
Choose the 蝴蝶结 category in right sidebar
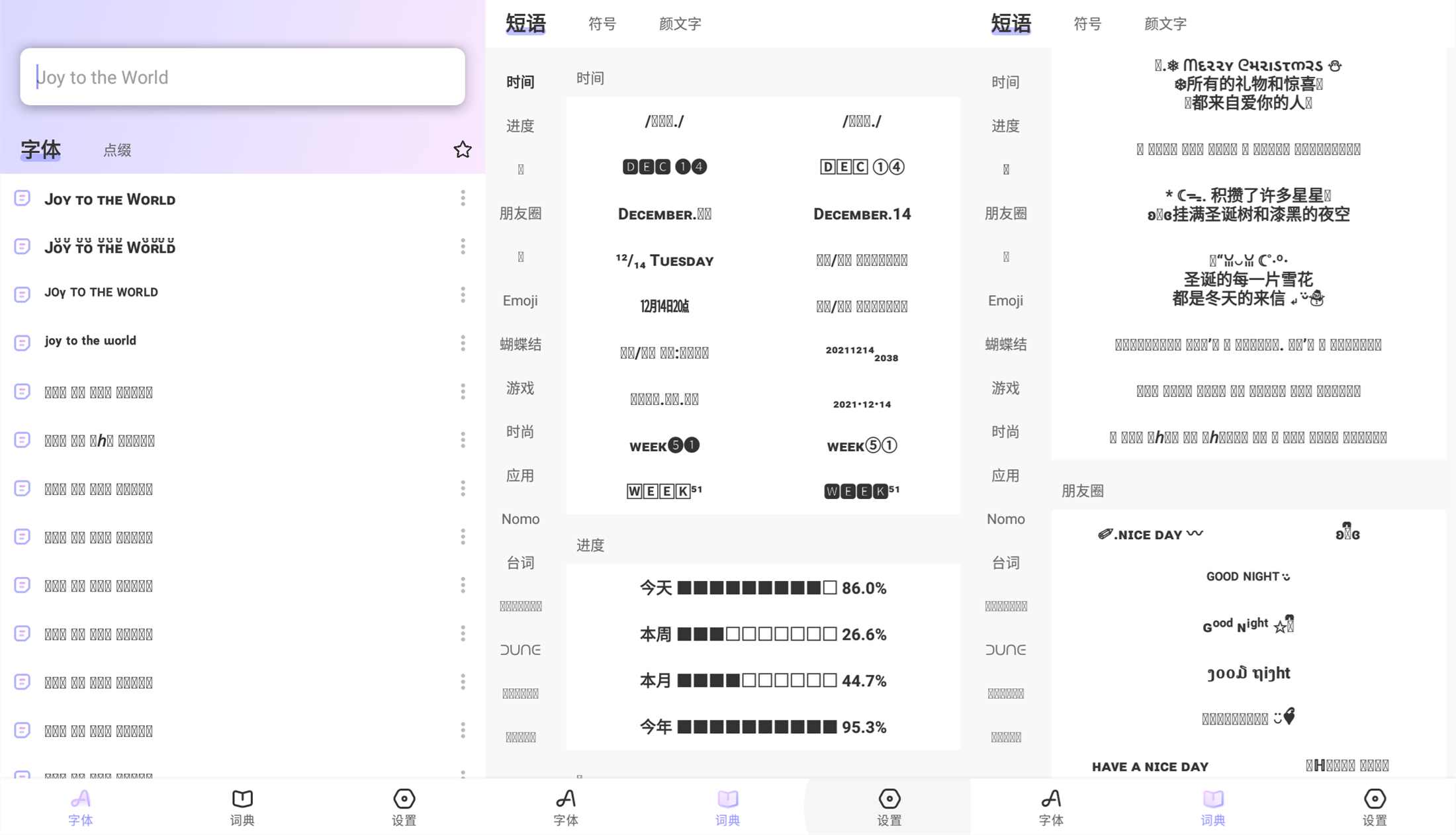click(x=1005, y=344)
